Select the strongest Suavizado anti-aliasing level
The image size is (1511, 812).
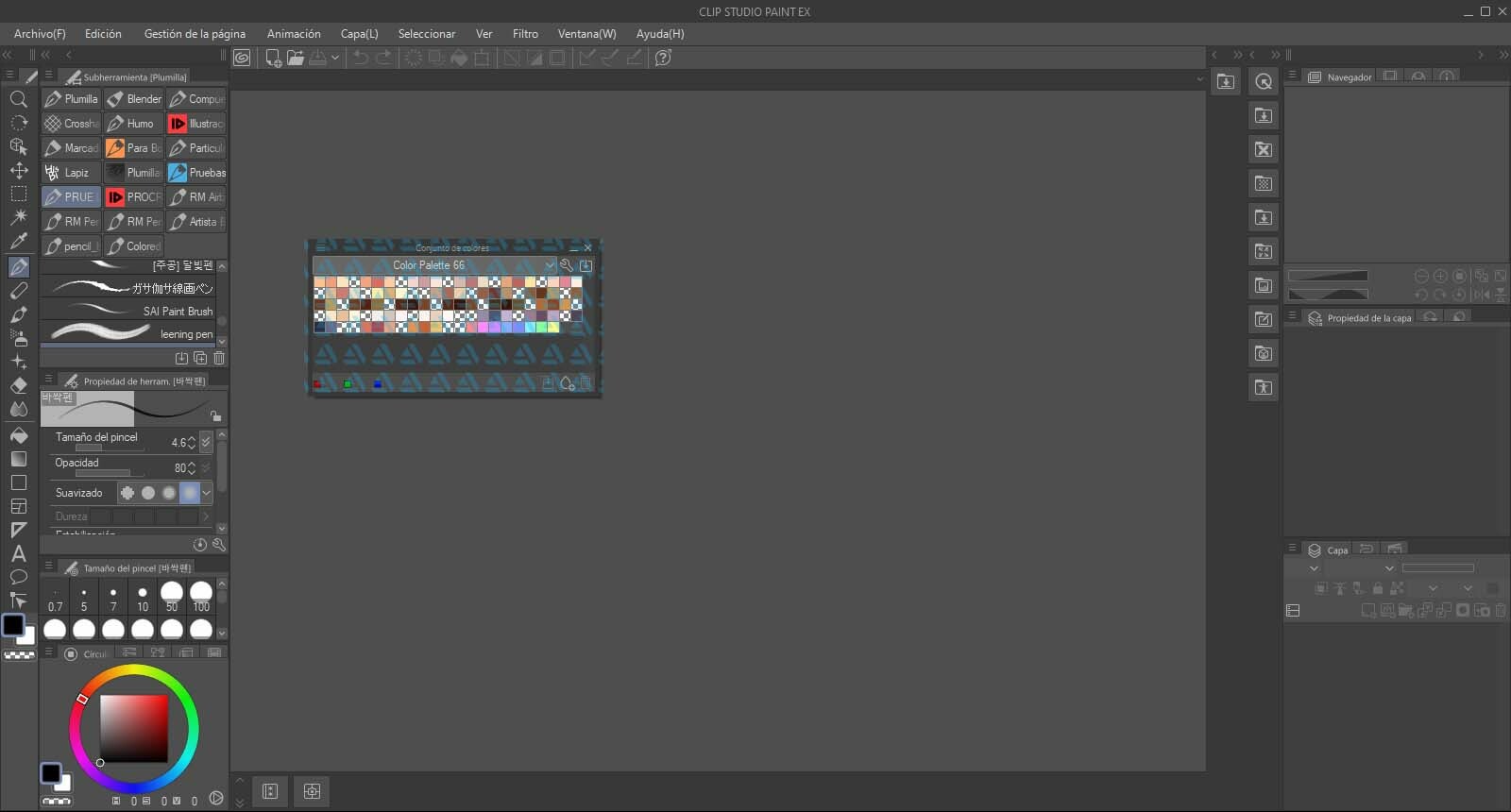point(190,493)
